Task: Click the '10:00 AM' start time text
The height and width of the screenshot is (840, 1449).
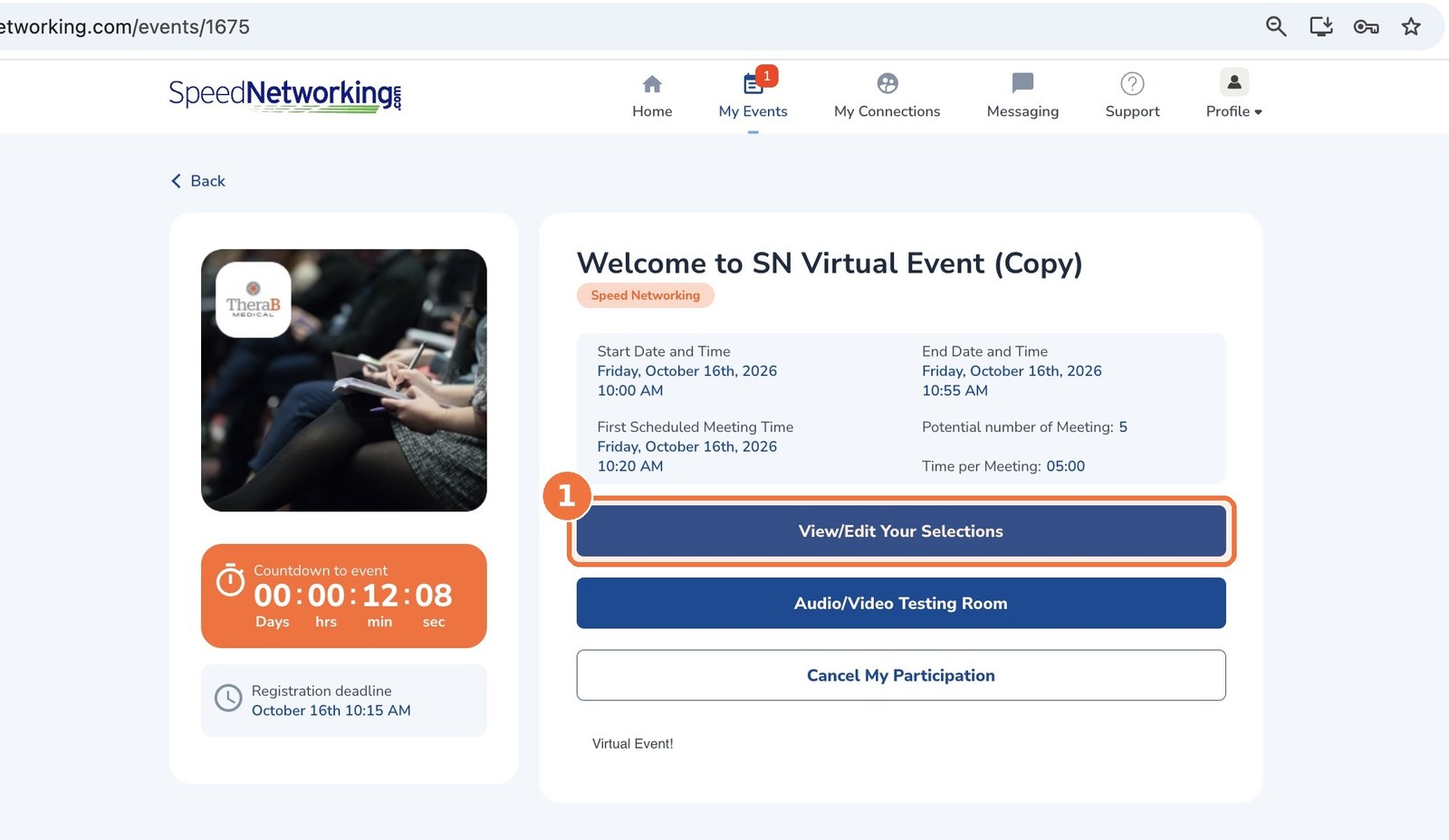Action: [630, 391]
